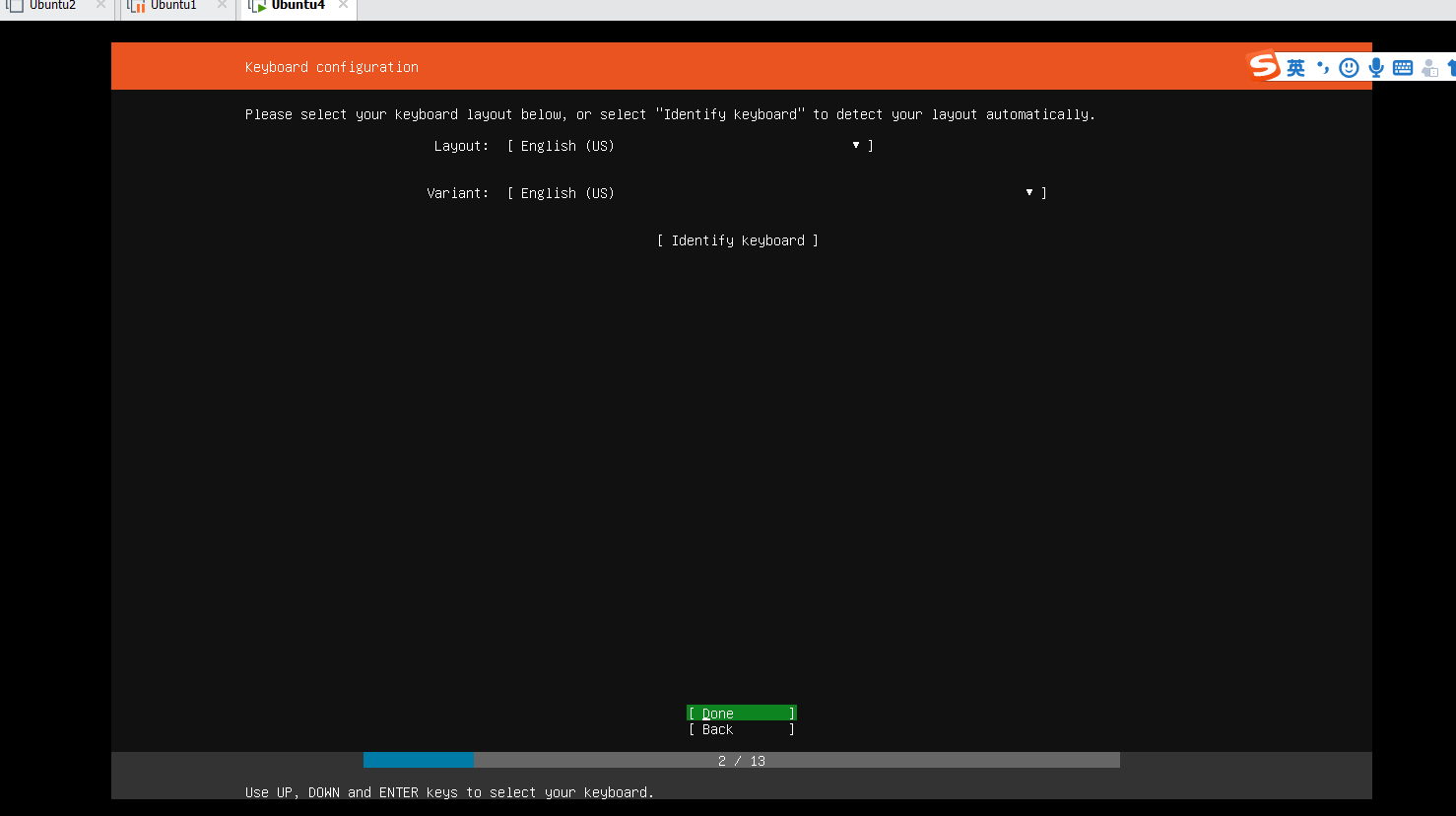This screenshot has width=1456, height=816.
Task: Click the 'Layout:' label
Action: click(461, 146)
